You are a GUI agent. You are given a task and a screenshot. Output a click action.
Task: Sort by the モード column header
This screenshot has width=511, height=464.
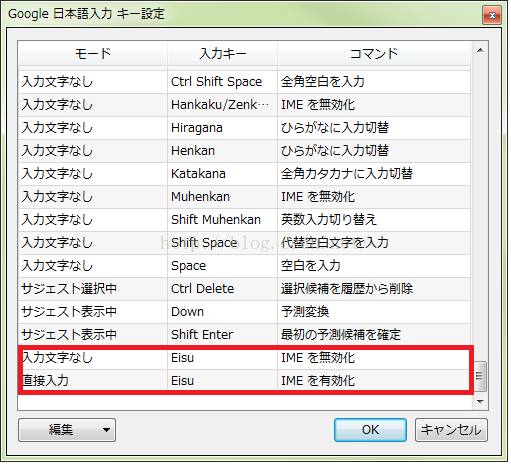click(x=93, y=54)
